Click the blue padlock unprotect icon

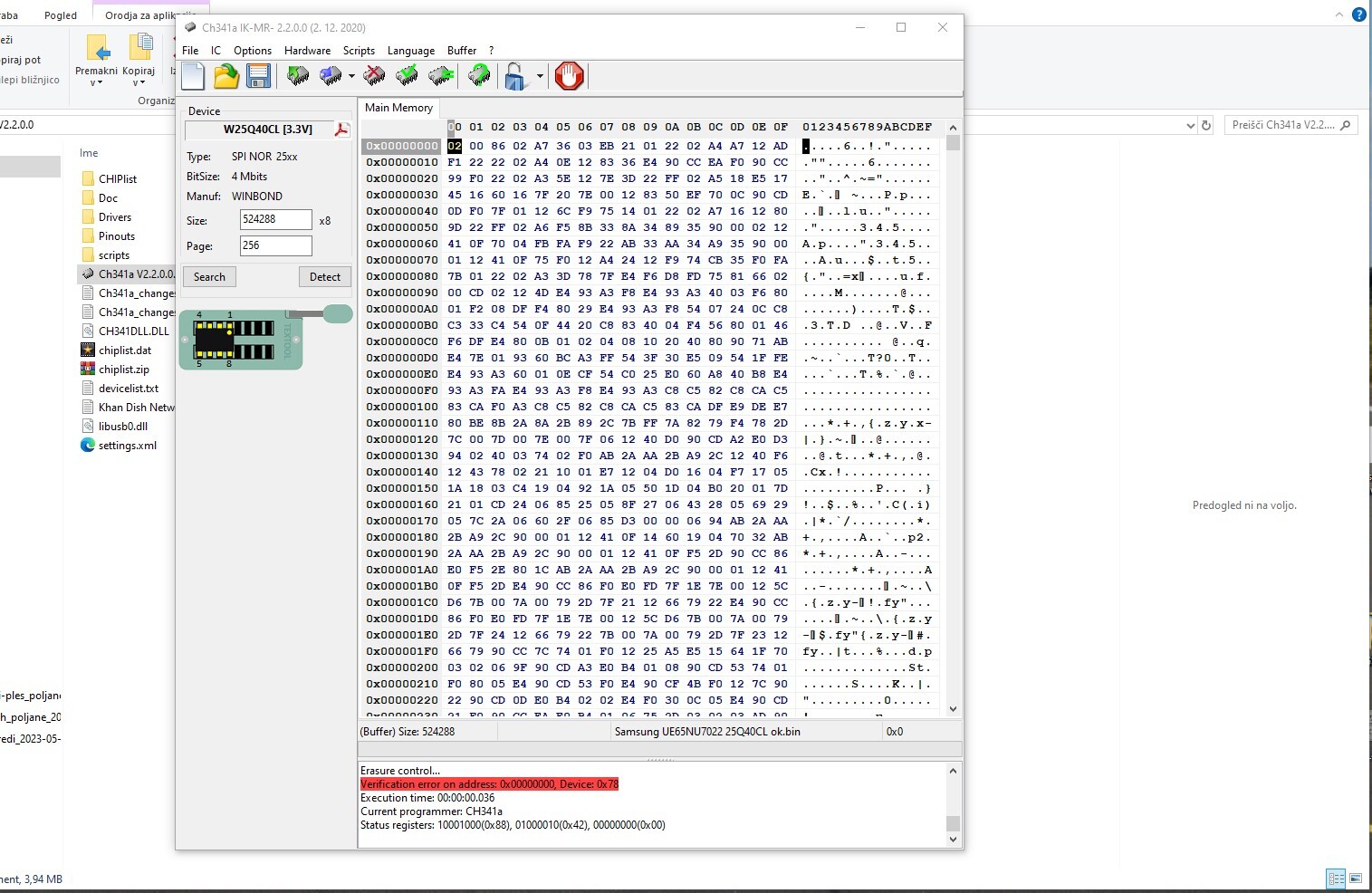[x=515, y=76]
